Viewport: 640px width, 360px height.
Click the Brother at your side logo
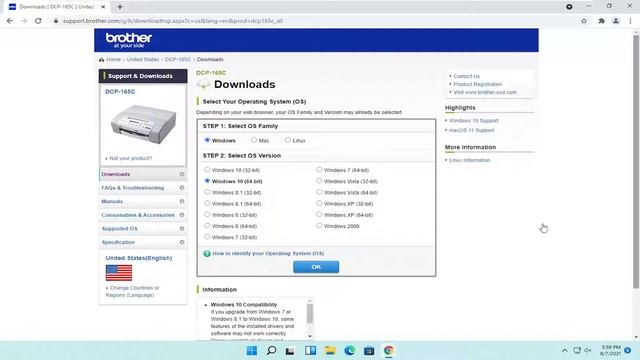[129, 40]
